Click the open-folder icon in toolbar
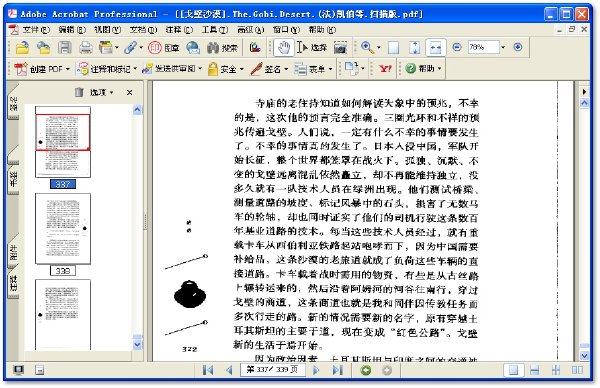Screen dimensions: 600x388 point(22,47)
